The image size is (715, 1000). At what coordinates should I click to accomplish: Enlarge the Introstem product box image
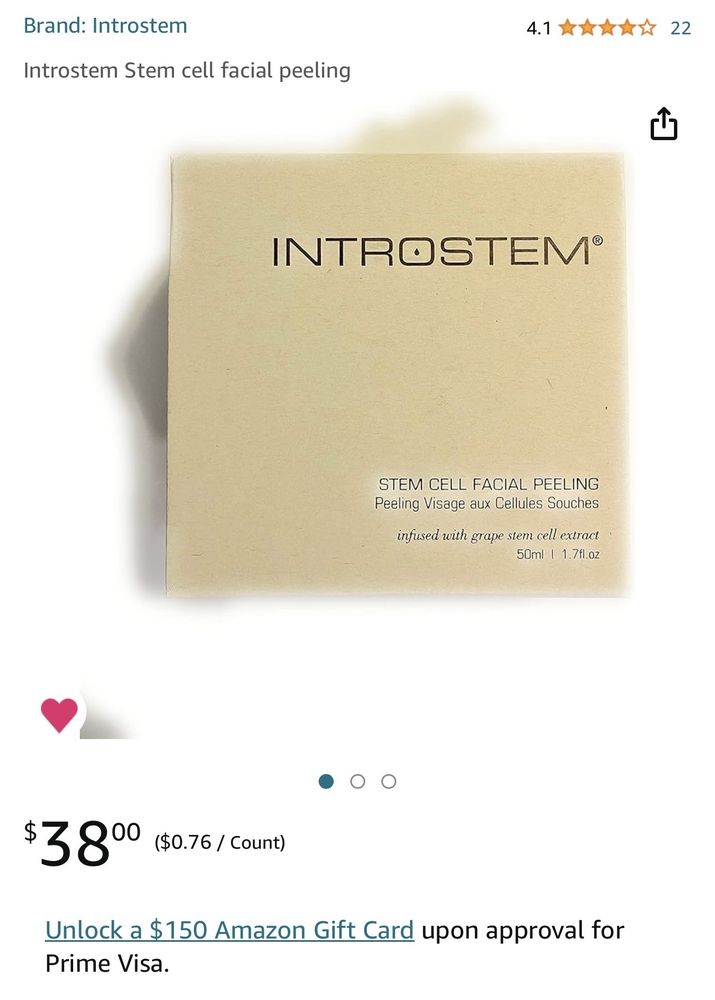397,375
